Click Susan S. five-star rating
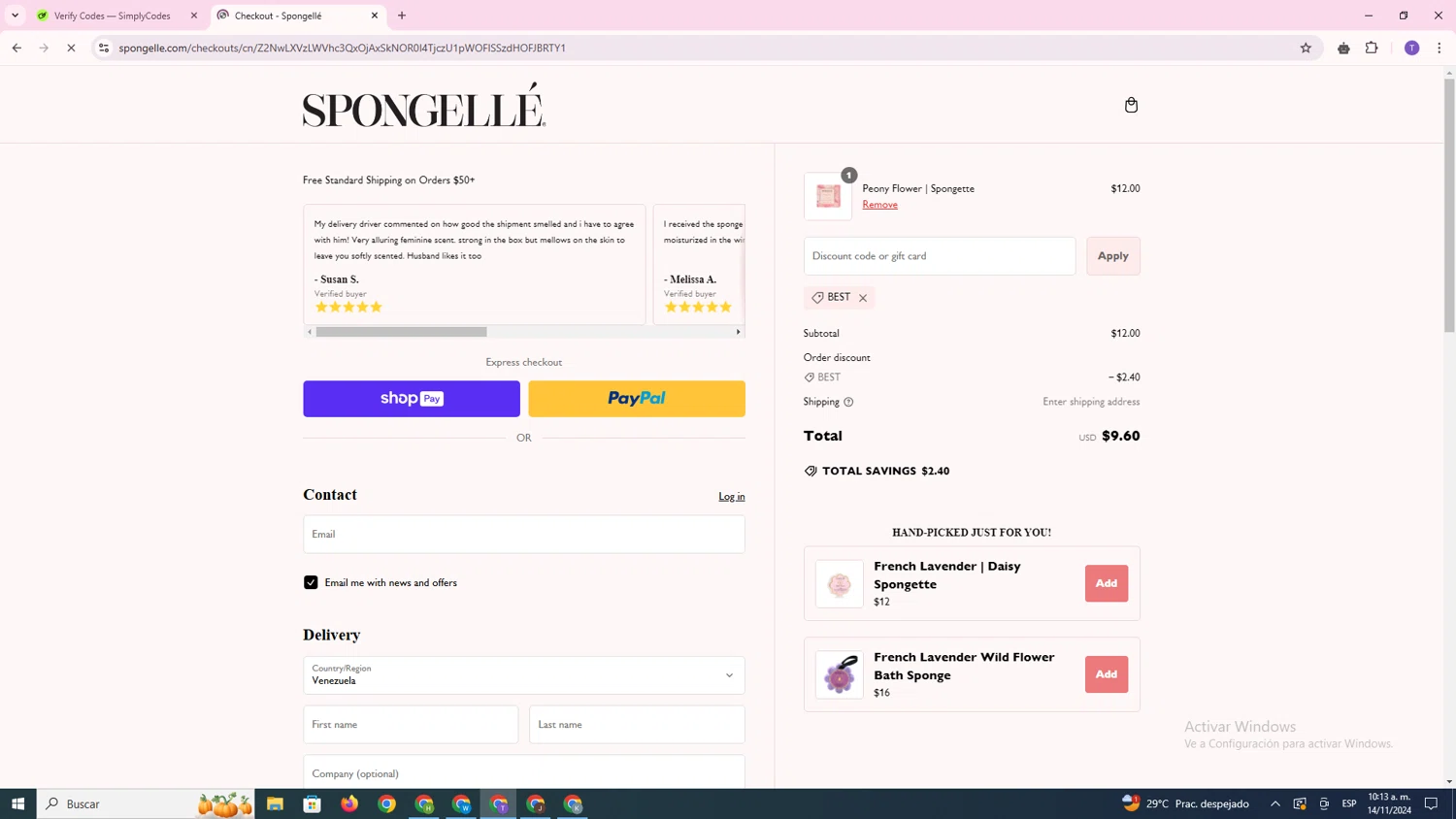The image size is (1456, 819). pyautogui.click(x=348, y=308)
